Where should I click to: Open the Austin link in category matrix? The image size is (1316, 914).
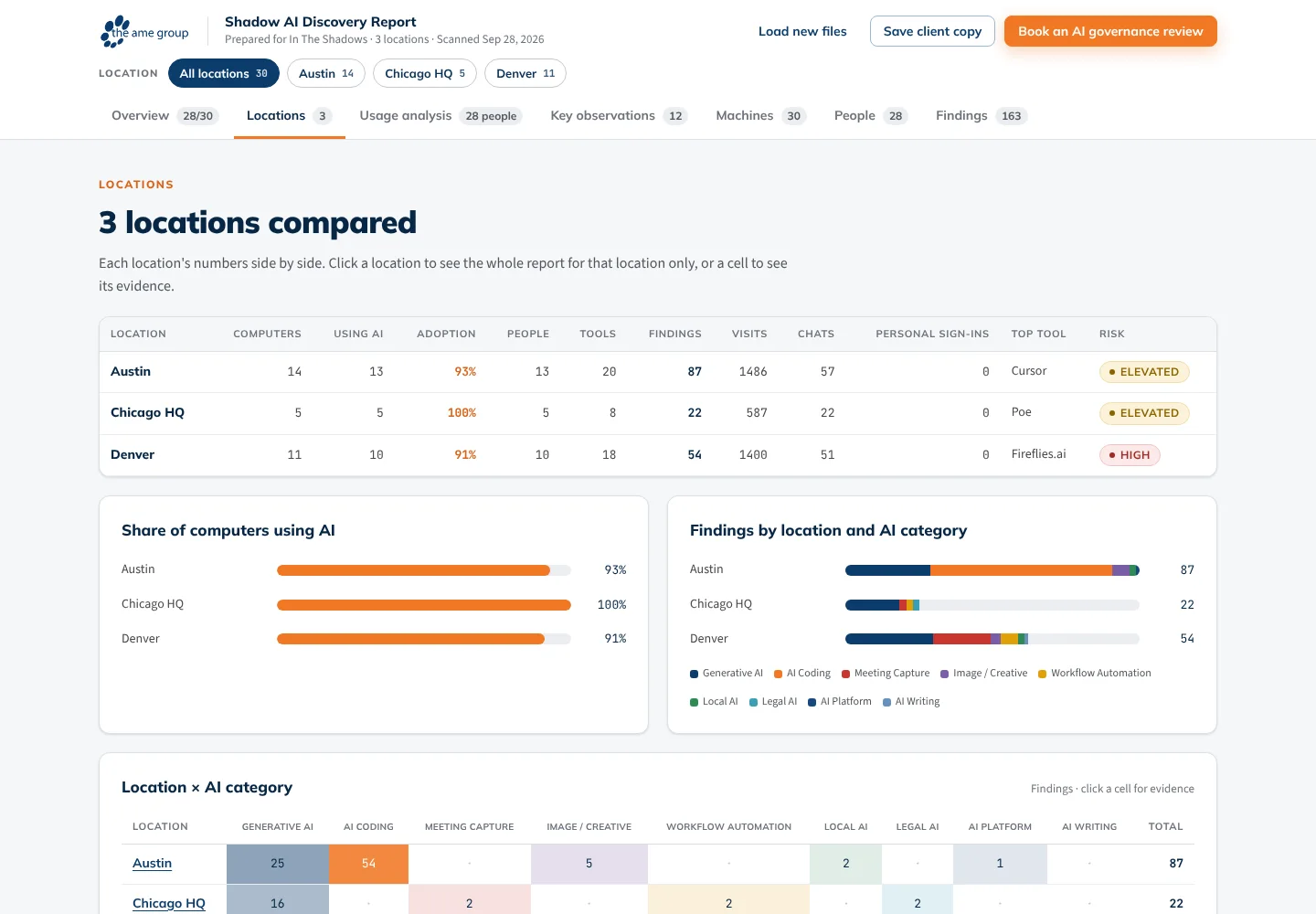152,864
